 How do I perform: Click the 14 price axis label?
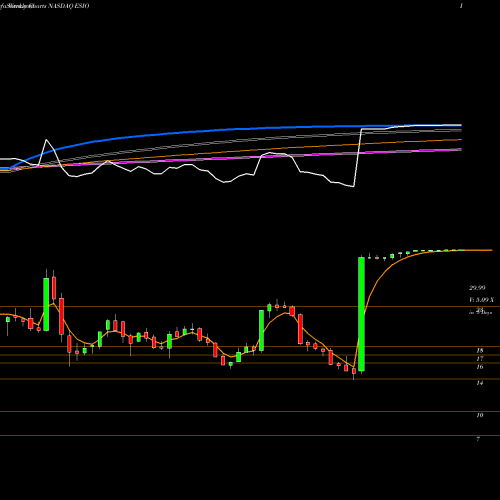[480, 383]
